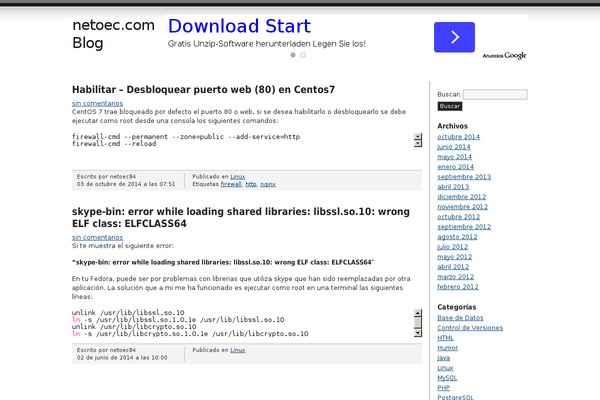Image resolution: width=600 pixels, height=400 pixels.
Task: Open the Linux category in sidebar
Action: 445,367
